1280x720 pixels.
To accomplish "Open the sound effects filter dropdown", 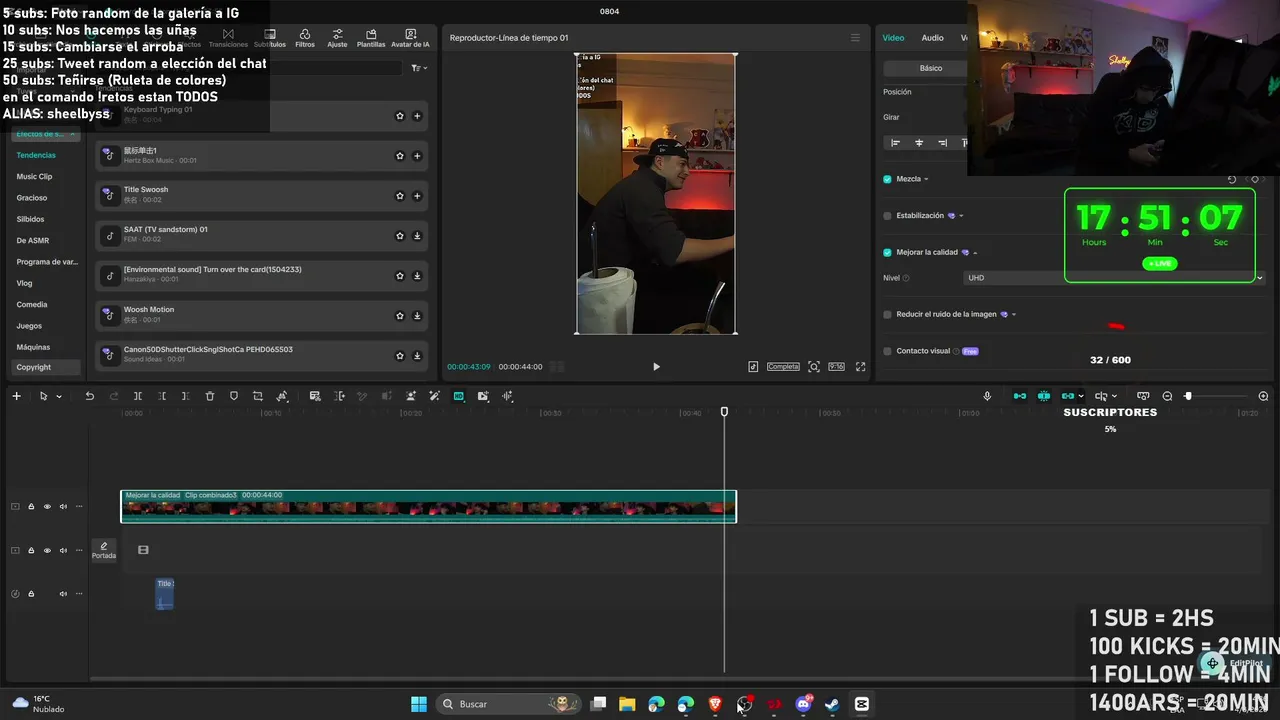I will [419, 68].
